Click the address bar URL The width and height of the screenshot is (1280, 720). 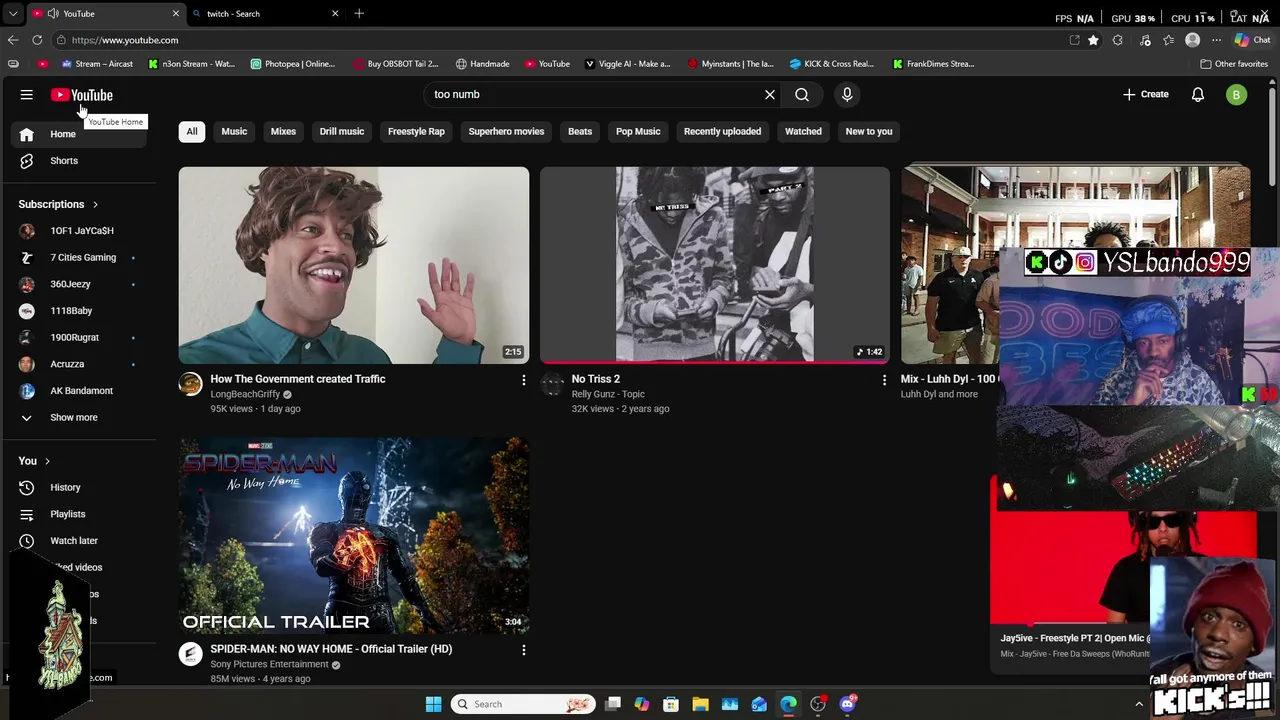tap(125, 40)
